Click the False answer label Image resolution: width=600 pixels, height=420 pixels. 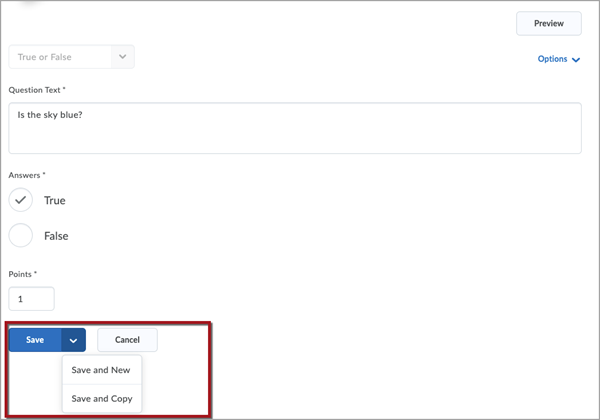pyautogui.click(x=56, y=236)
